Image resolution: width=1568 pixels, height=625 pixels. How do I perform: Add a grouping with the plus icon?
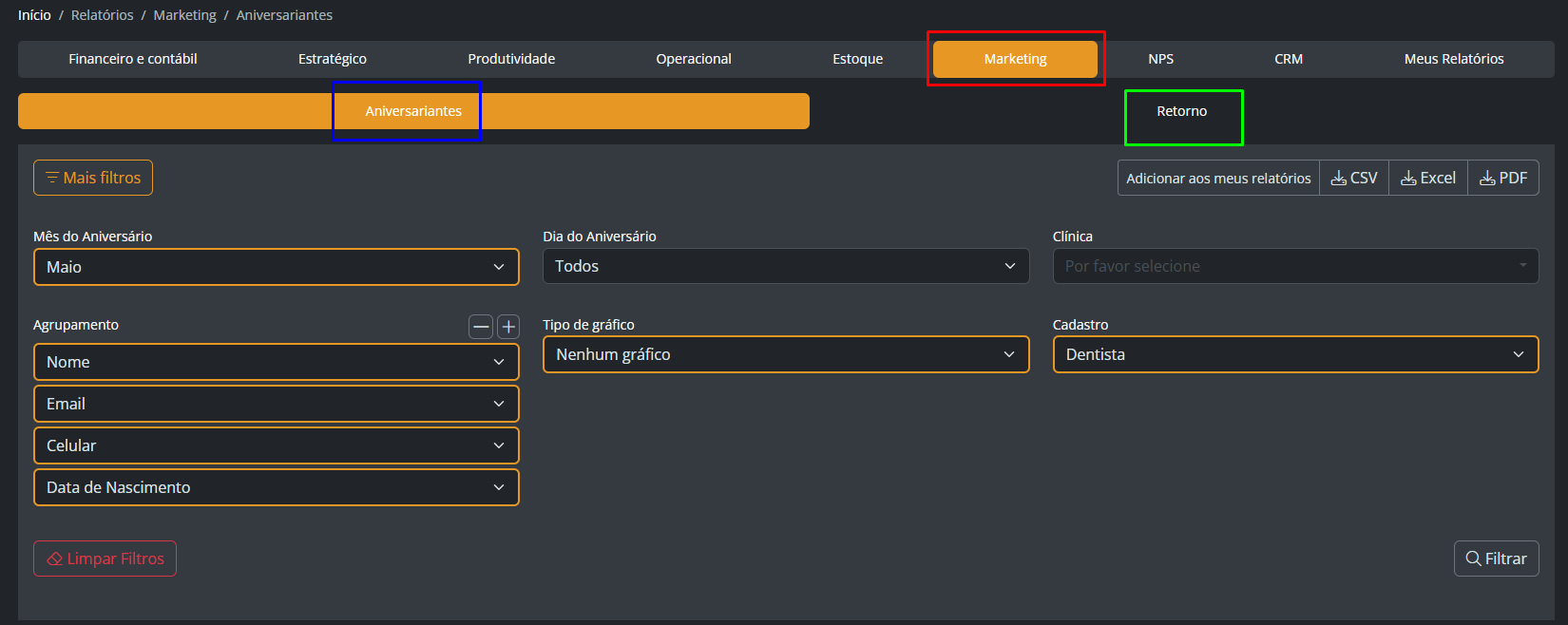click(508, 327)
